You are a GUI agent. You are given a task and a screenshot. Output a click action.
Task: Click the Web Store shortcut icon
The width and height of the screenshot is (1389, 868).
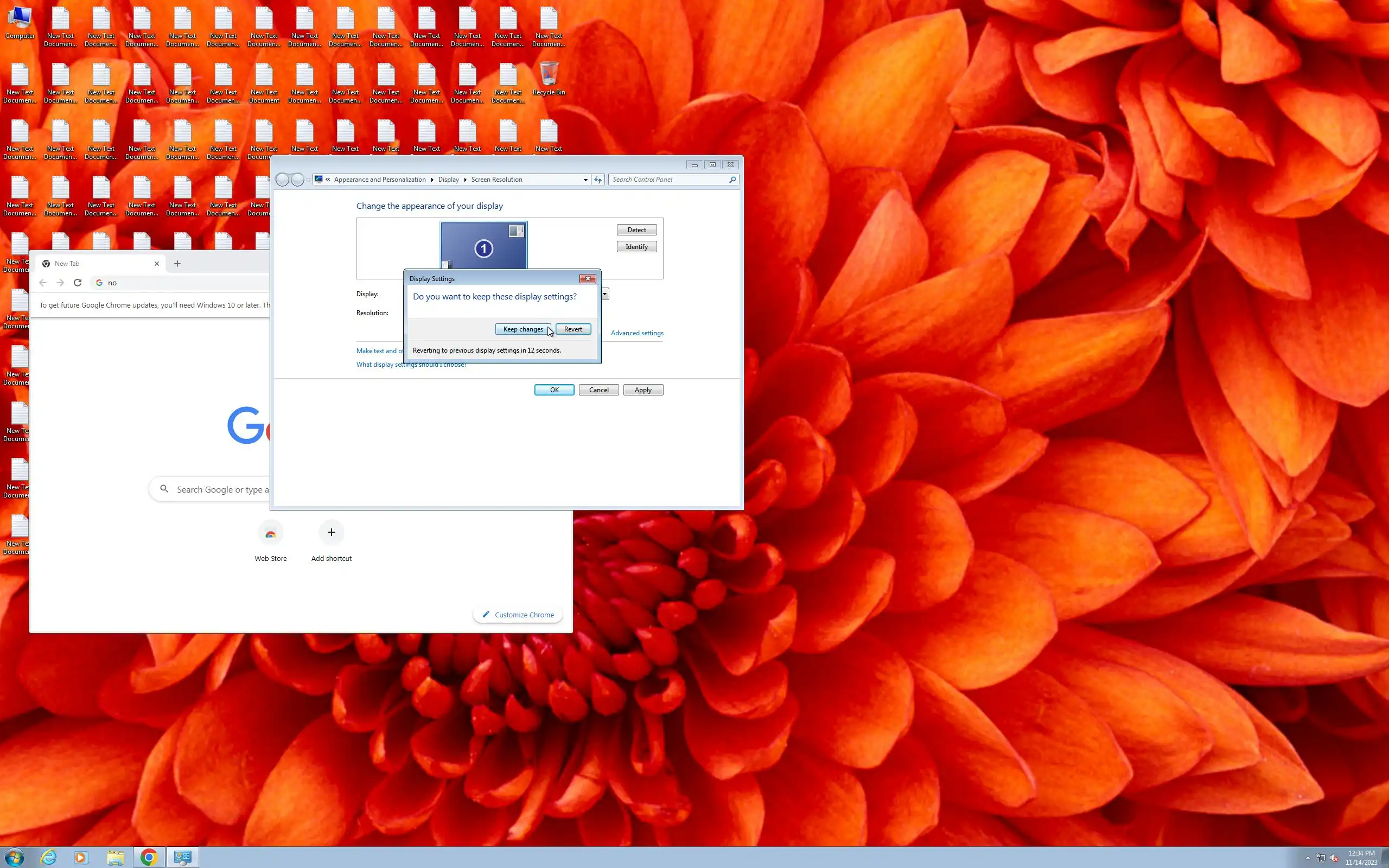click(270, 533)
